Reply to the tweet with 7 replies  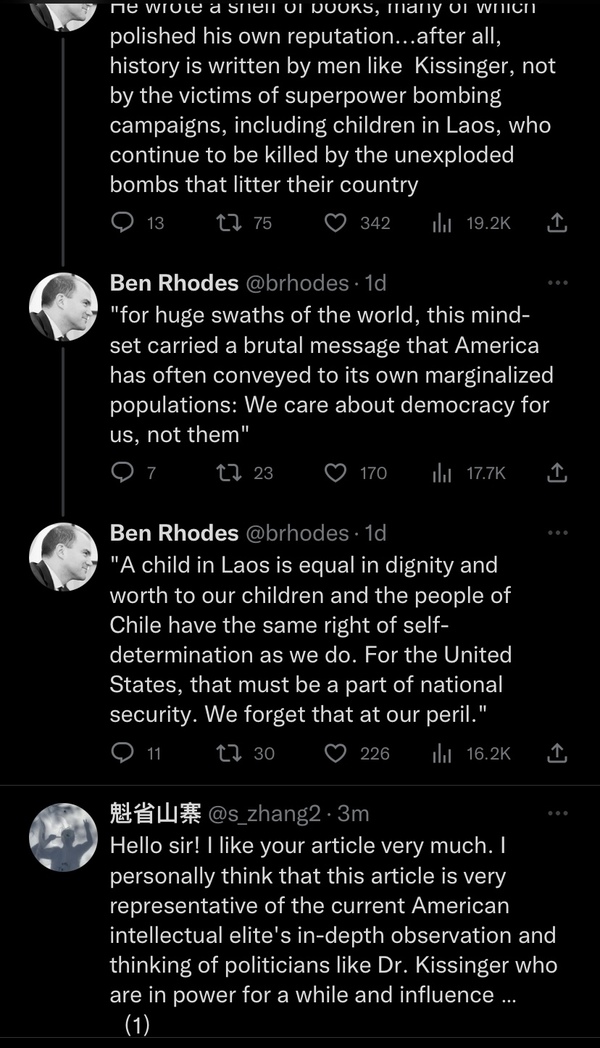coord(122,472)
